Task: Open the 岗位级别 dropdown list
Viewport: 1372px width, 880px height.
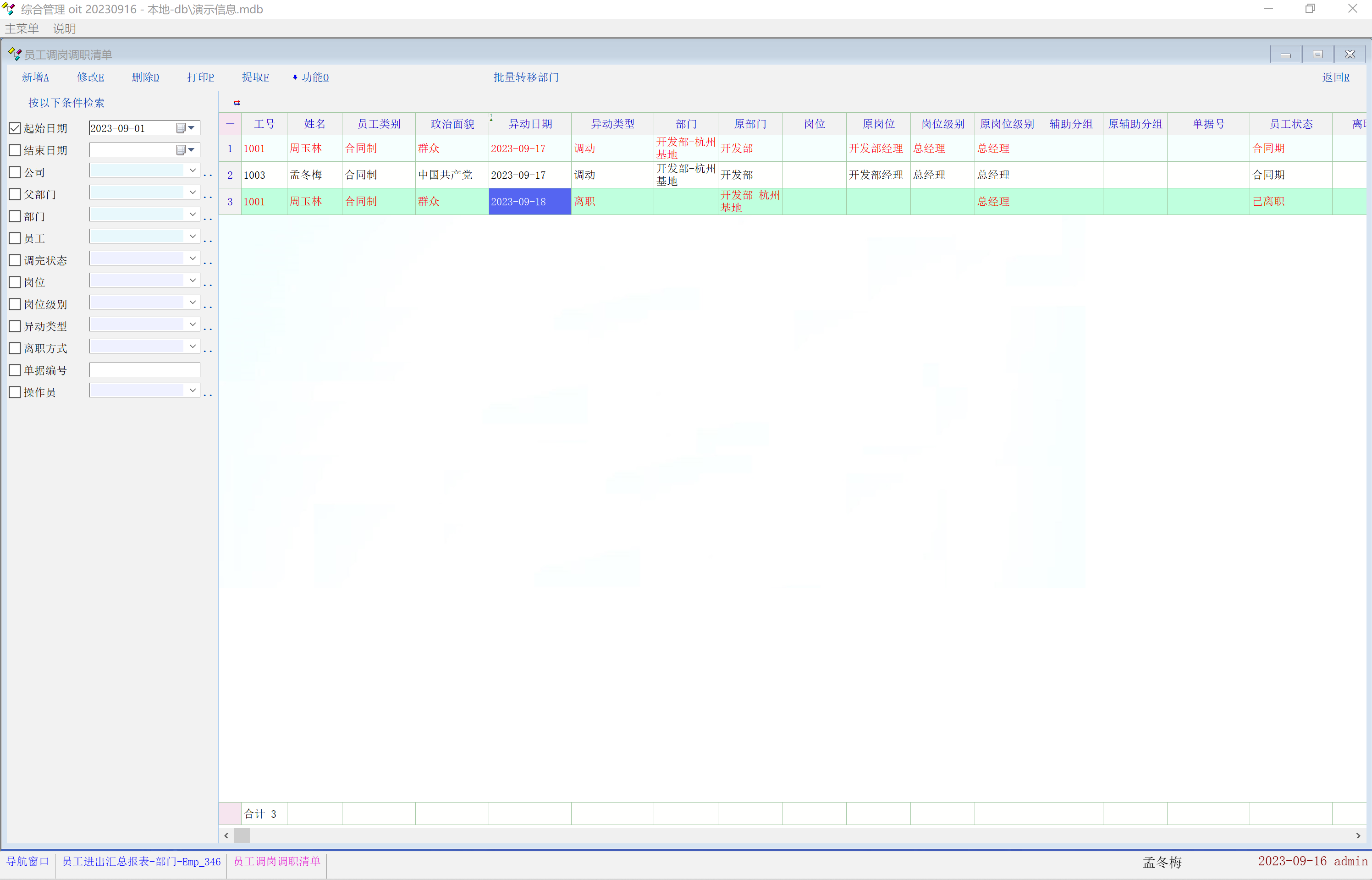Action: point(193,302)
